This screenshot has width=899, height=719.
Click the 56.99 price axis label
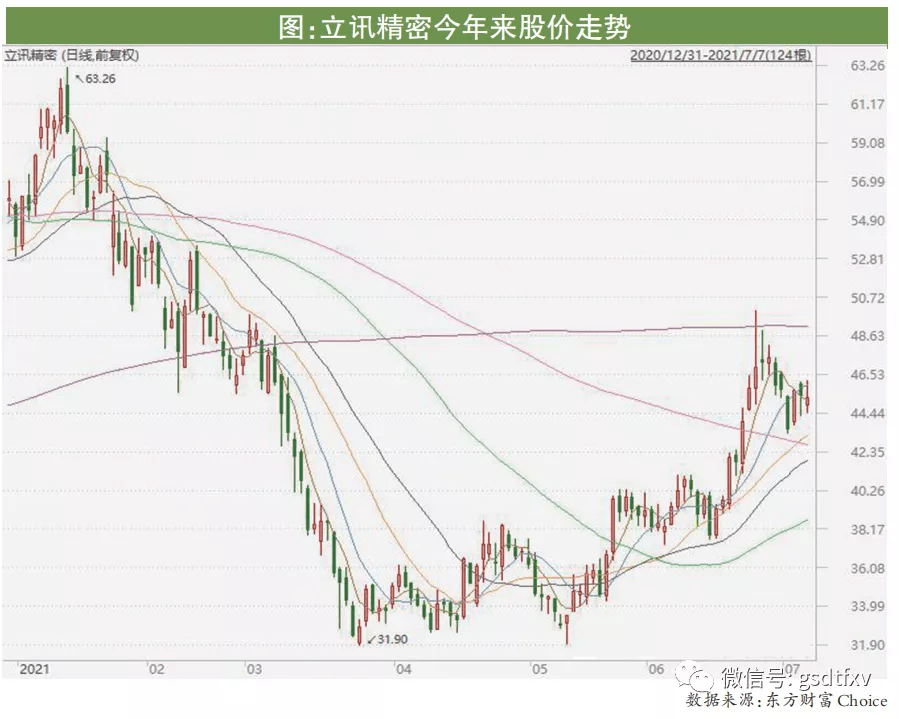point(867,182)
